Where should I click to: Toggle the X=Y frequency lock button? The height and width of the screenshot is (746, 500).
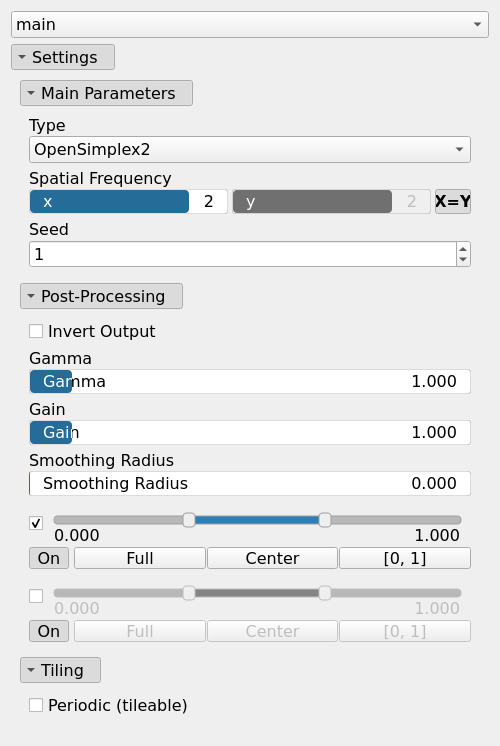click(x=452, y=201)
